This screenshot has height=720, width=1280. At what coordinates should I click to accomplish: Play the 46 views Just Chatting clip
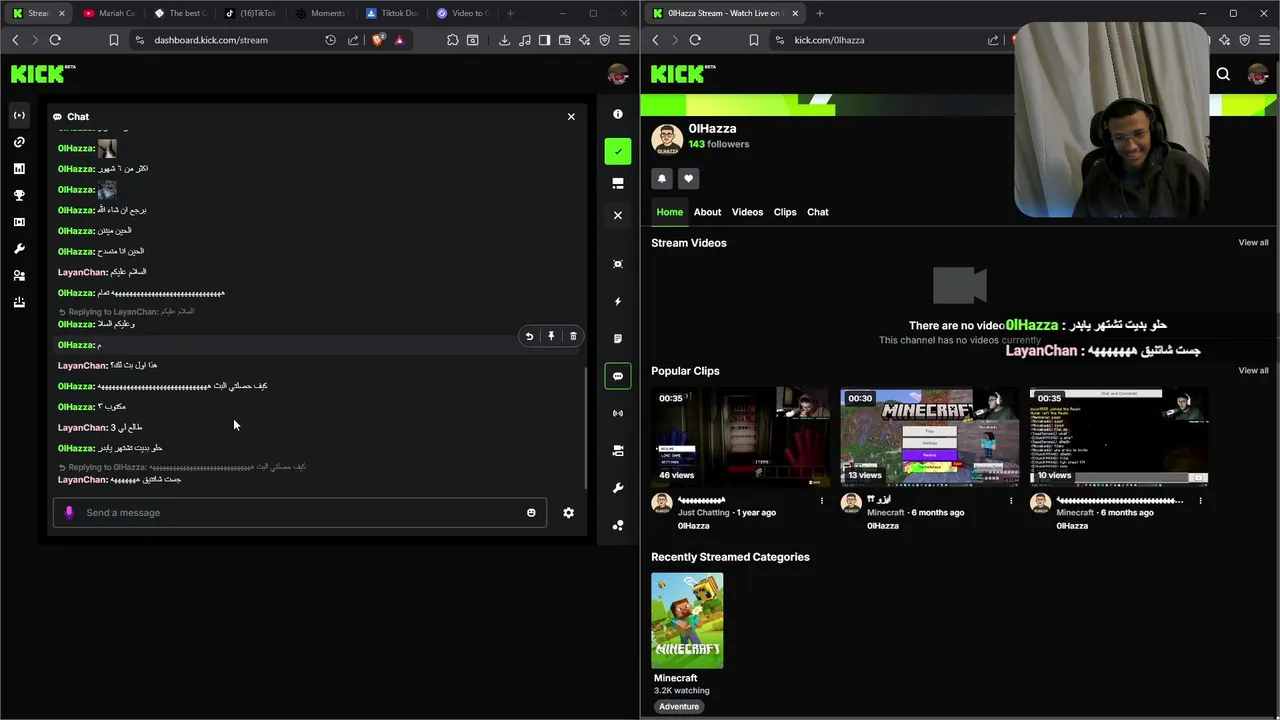tap(740, 437)
